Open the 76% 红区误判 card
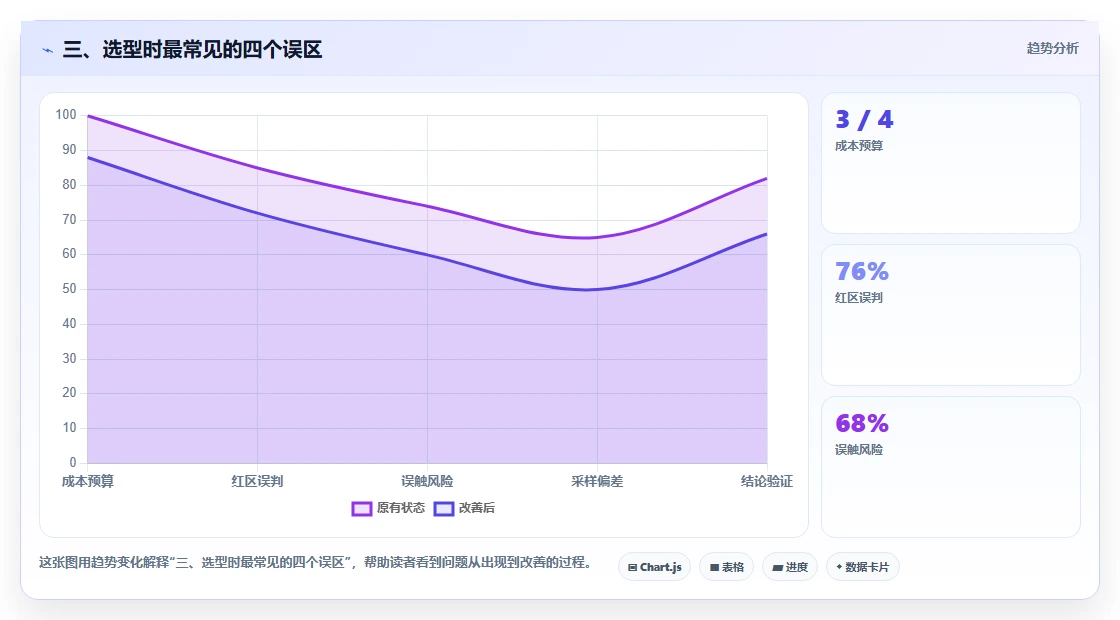The height and width of the screenshot is (620, 1120). (x=951, y=315)
